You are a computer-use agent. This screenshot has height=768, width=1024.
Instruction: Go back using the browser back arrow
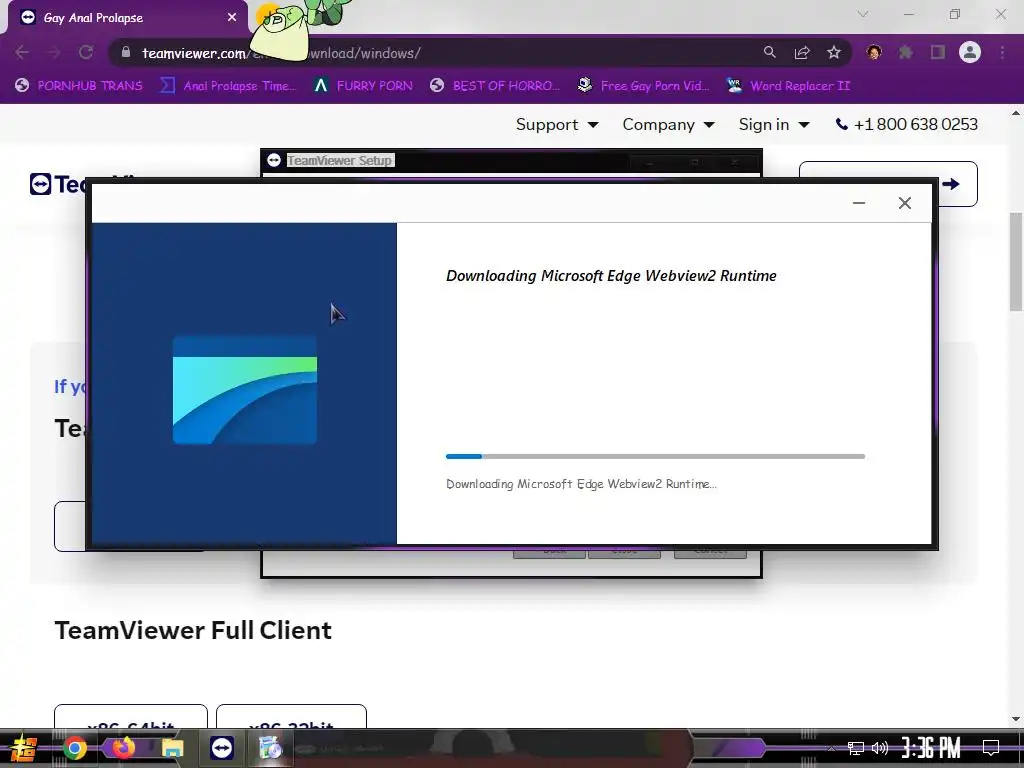click(x=22, y=52)
